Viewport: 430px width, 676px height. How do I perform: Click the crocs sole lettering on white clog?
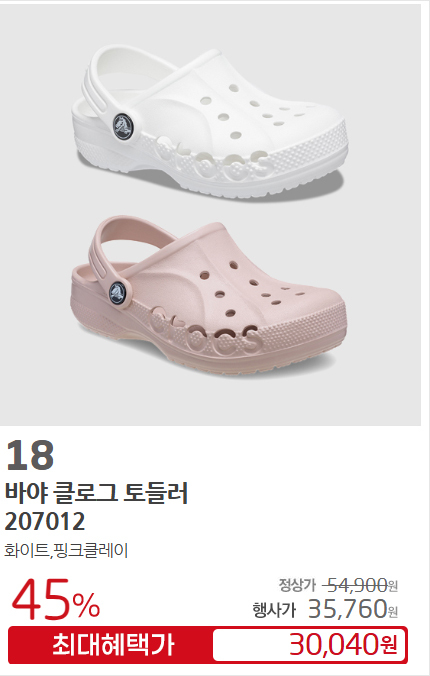point(211,160)
